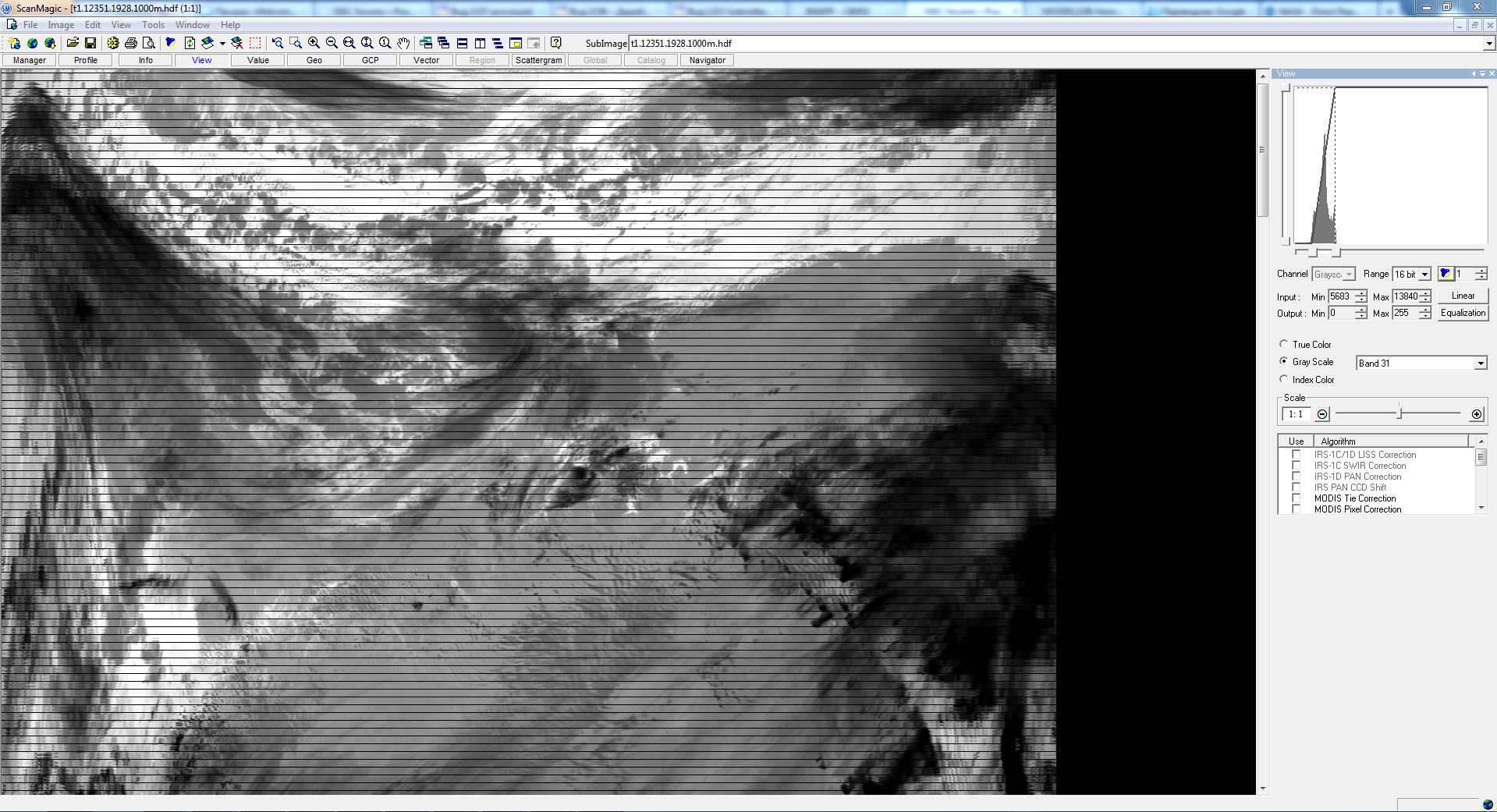Click the green refresh page icon

190,43
